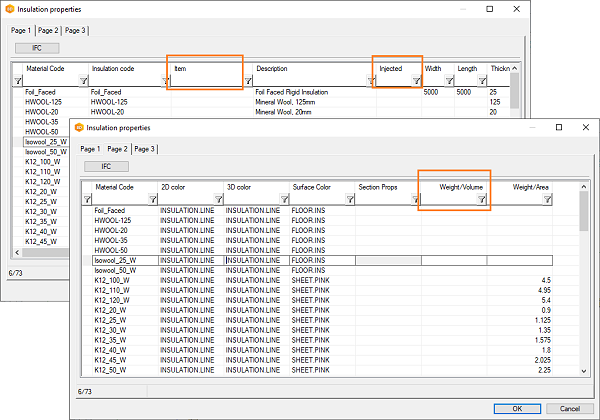600x420 pixels.
Task: Open the Injected column filter
Action: [416, 81]
